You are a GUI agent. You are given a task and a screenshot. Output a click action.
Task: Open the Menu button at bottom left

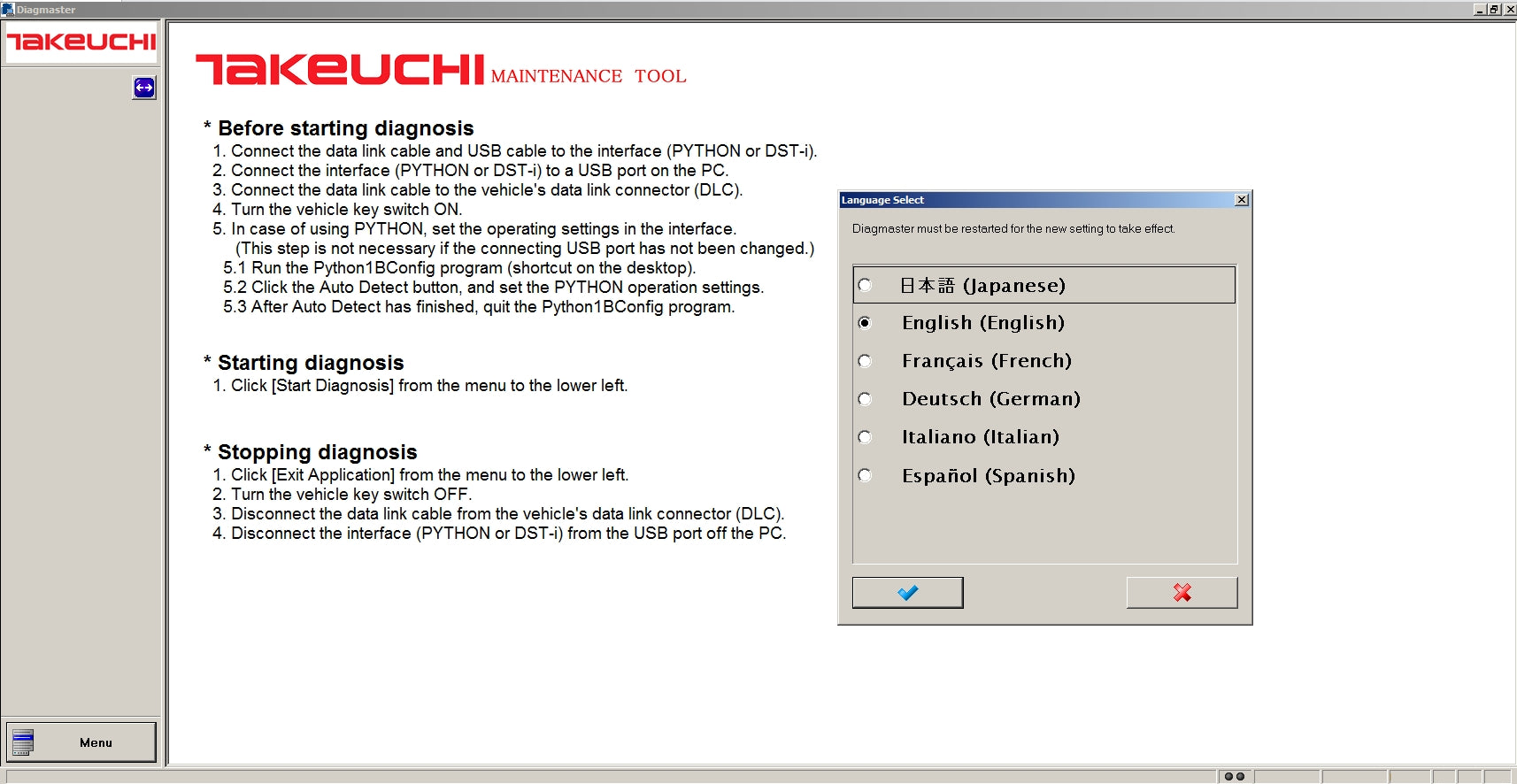(x=81, y=742)
